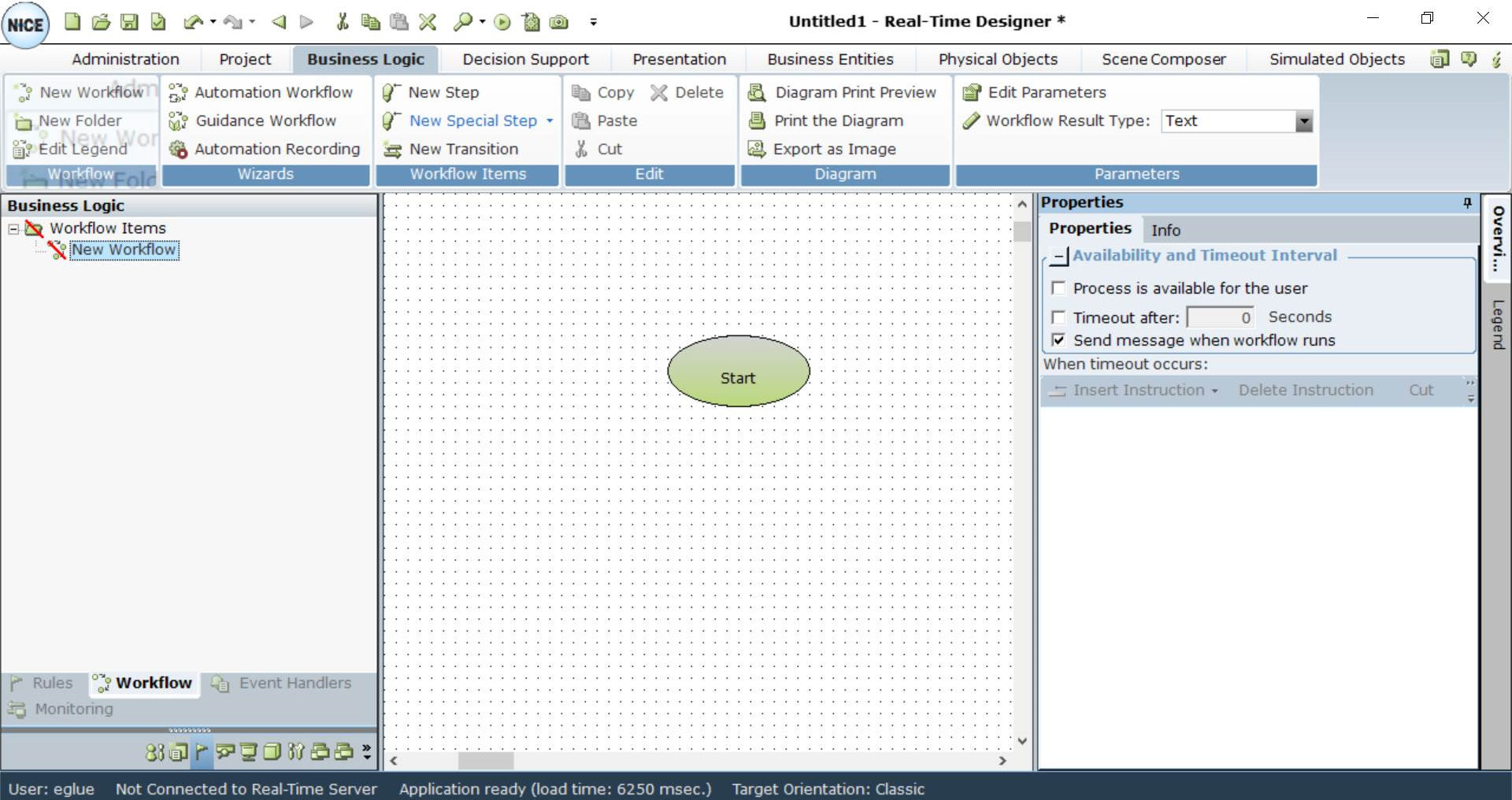Click the canvas horizontal scrollbar thumb
The width and height of the screenshot is (1512, 800).
point(486,761)
